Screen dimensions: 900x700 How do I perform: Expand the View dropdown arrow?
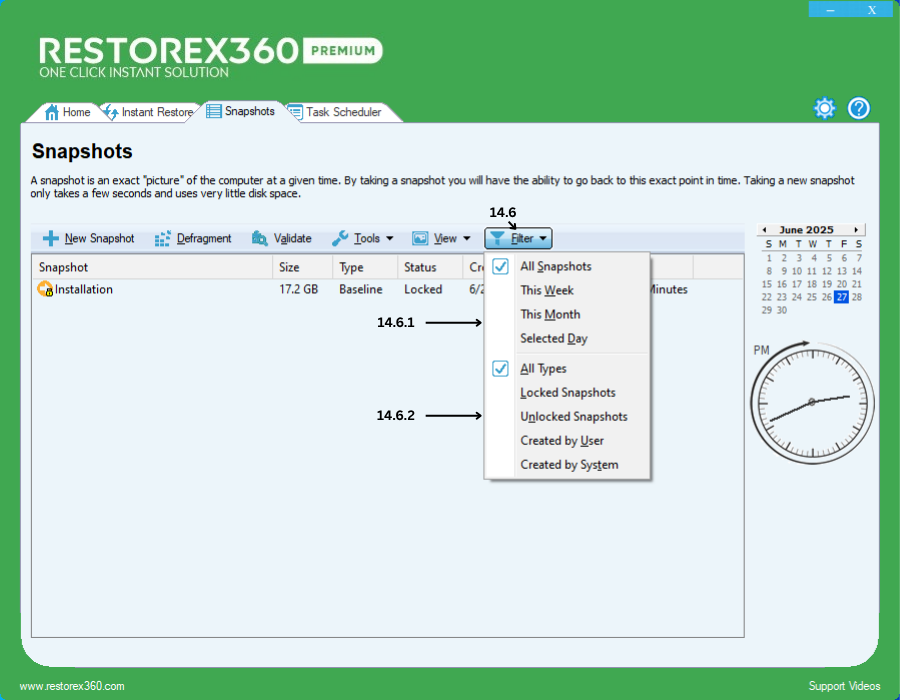pos(467,238)
